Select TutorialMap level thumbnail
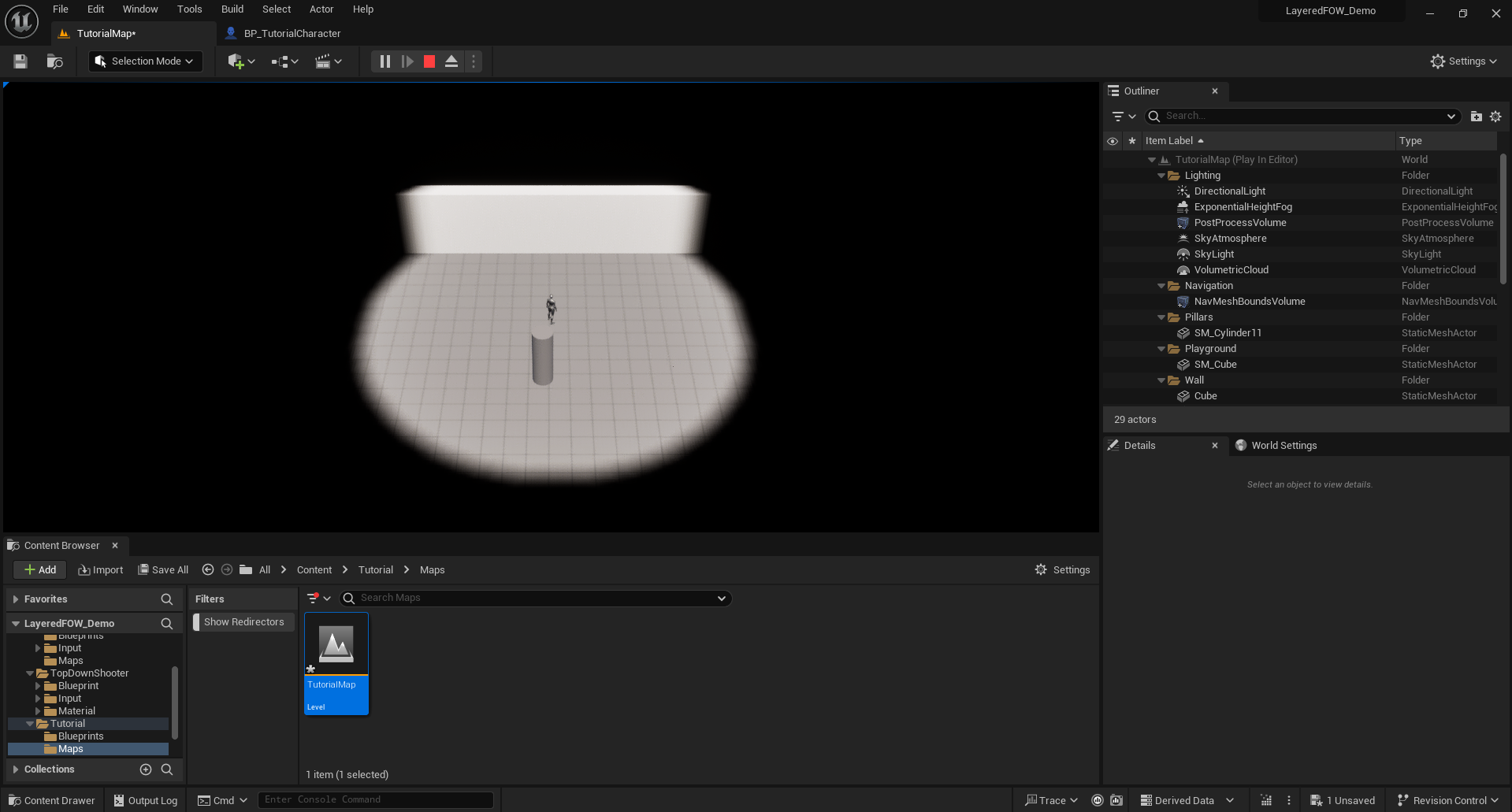1512x812 pixels. tap(336, 664)
